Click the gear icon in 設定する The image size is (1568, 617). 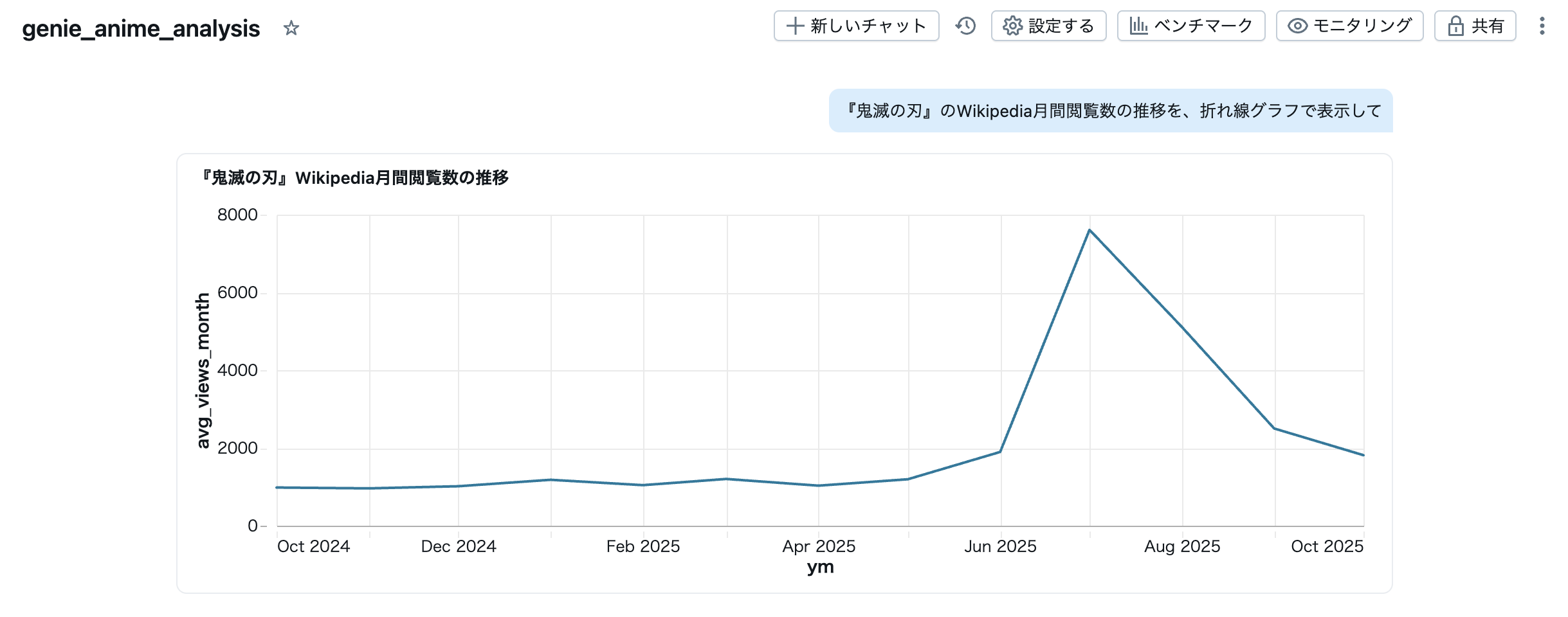tap(1012, 26)
